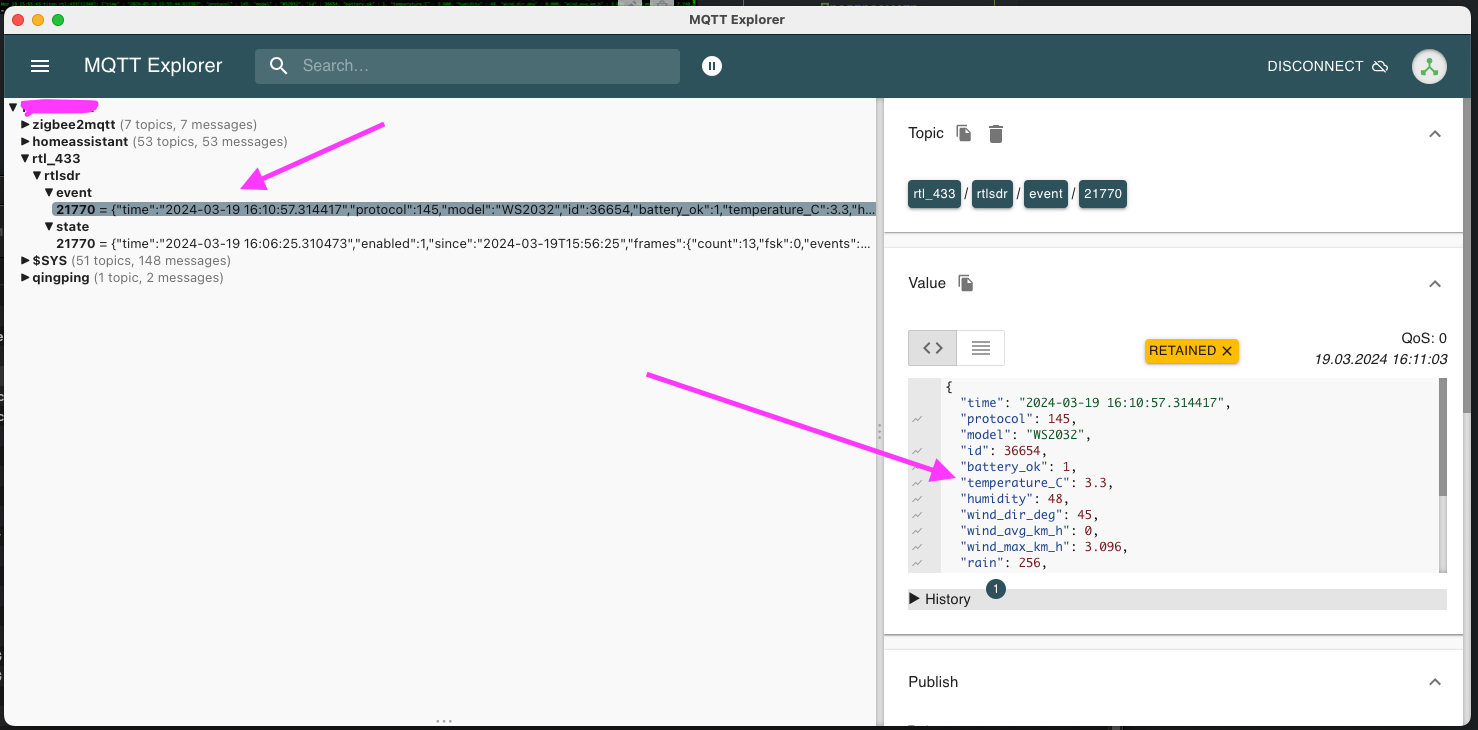Select the 21770 message under event
Viewport: 1478px width, 730px height.
click(464, 210)
